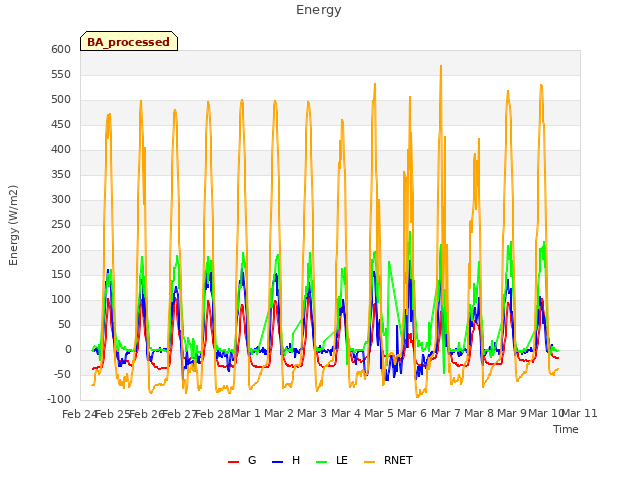The width and height of the screenshot is (640, 480).
Task: Click the RNET legend entry
Action: [x=388, y=460]
